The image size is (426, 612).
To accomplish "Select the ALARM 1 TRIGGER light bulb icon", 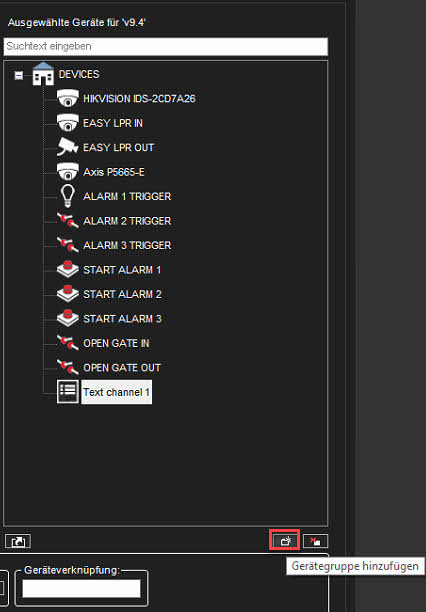I will tap(68, 196).
